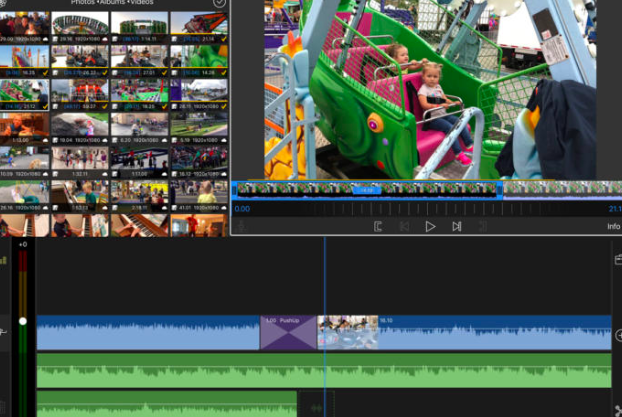Tap the notes icon on the 2:18.11 clip
Screen dimensions: 622x417
[x=115, y=208]
